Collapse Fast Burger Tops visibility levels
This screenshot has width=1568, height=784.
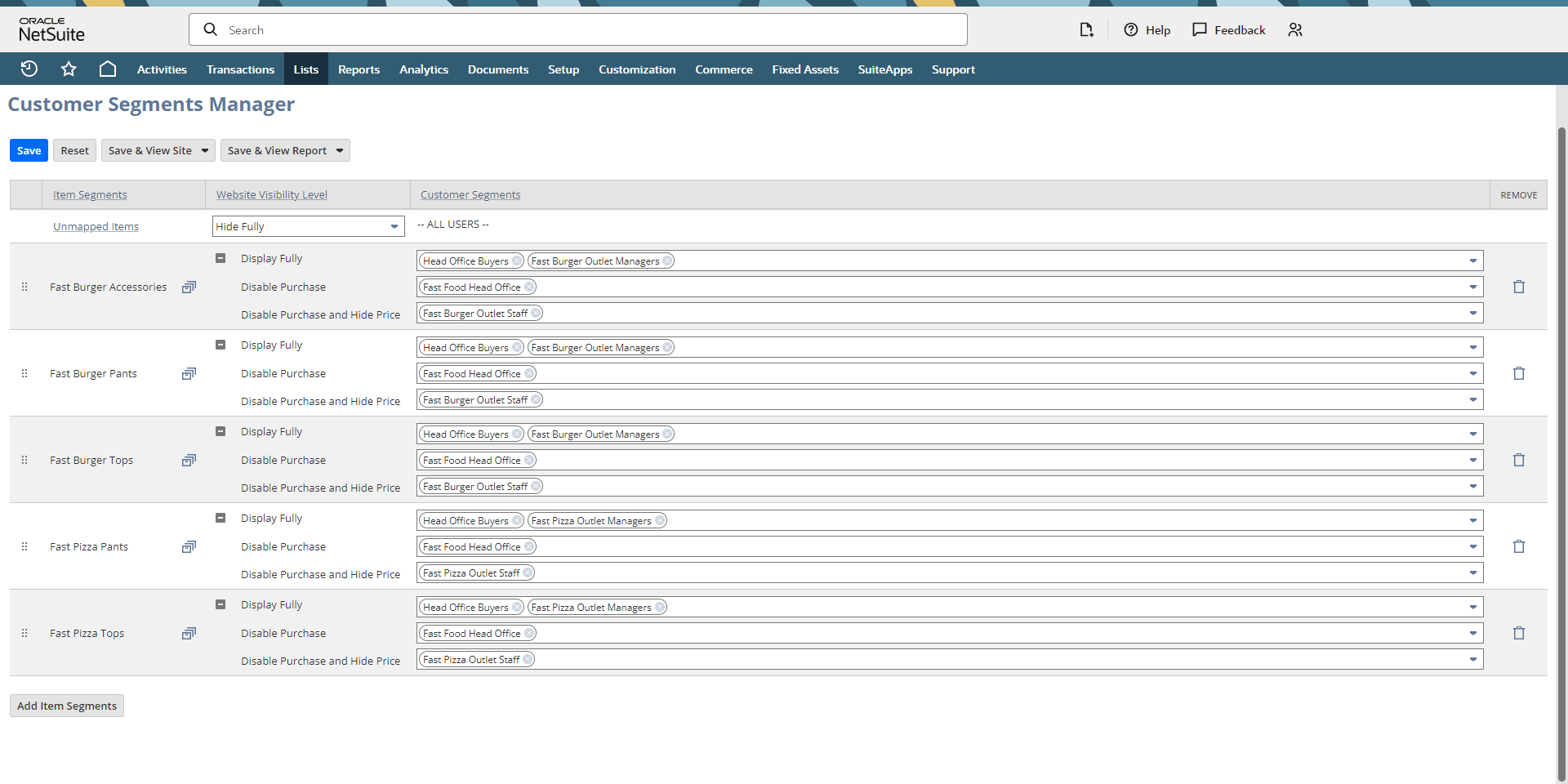point(220,431)
